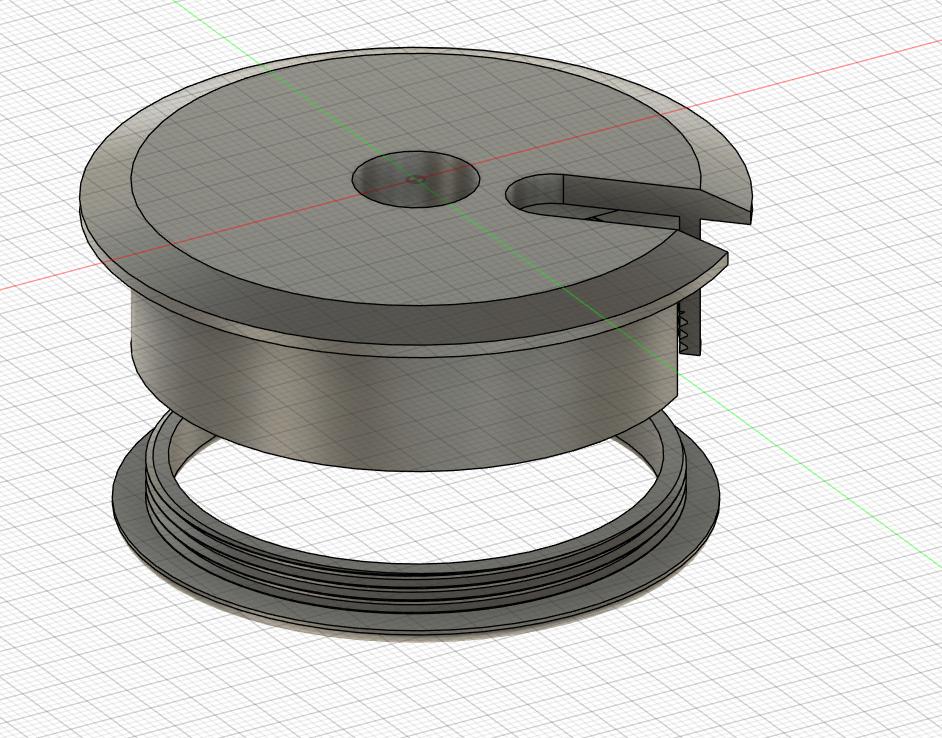942x738 pixels.
Task: Select the center hole in the cap
Action: [x=416, y=179]
